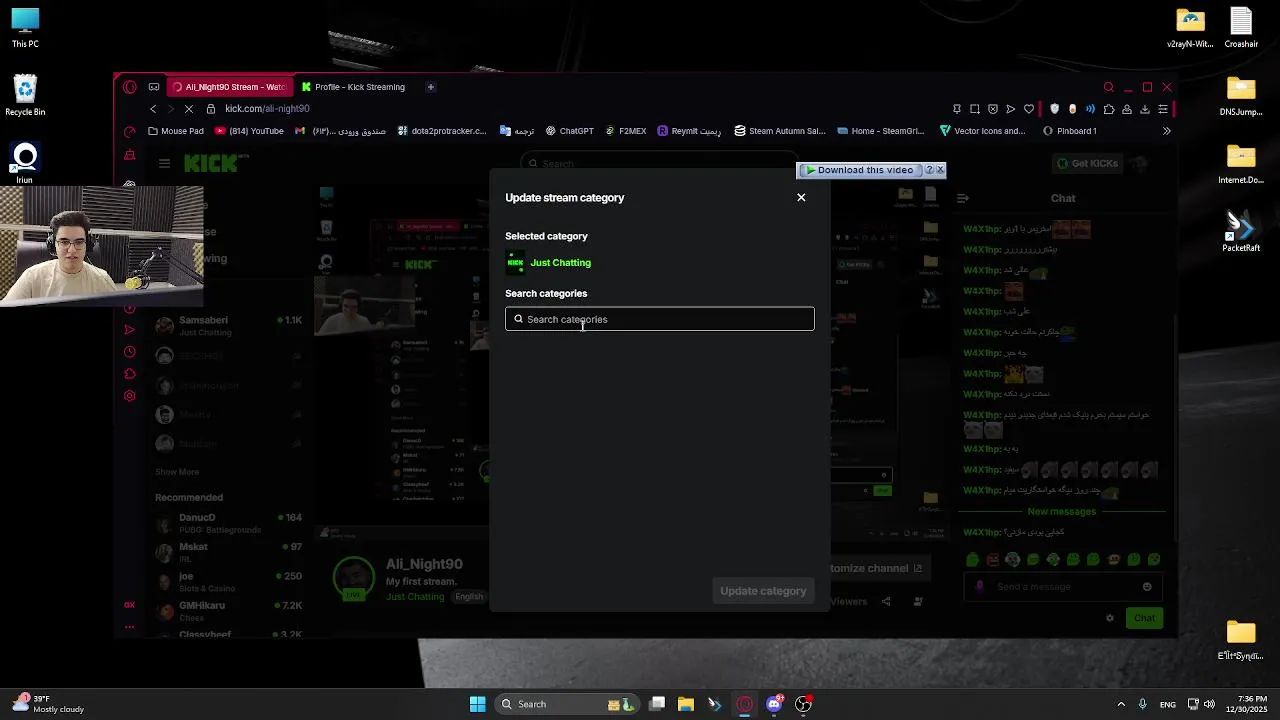Stop loading the current page
This screenshot has width=1280, height=720.
tap(188, 109)
